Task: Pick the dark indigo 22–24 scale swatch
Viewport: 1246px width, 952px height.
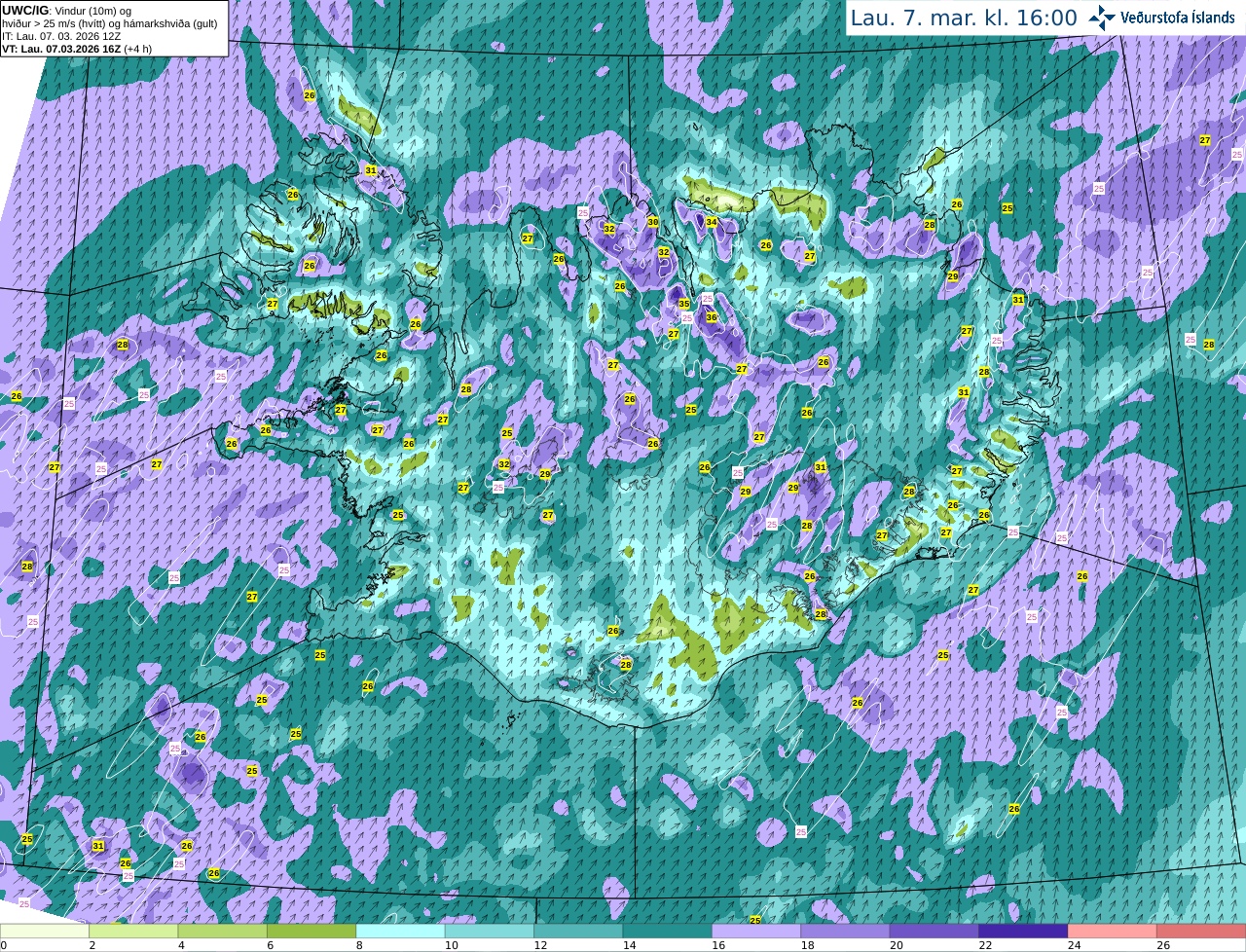Action: [x=1023, y=932]
